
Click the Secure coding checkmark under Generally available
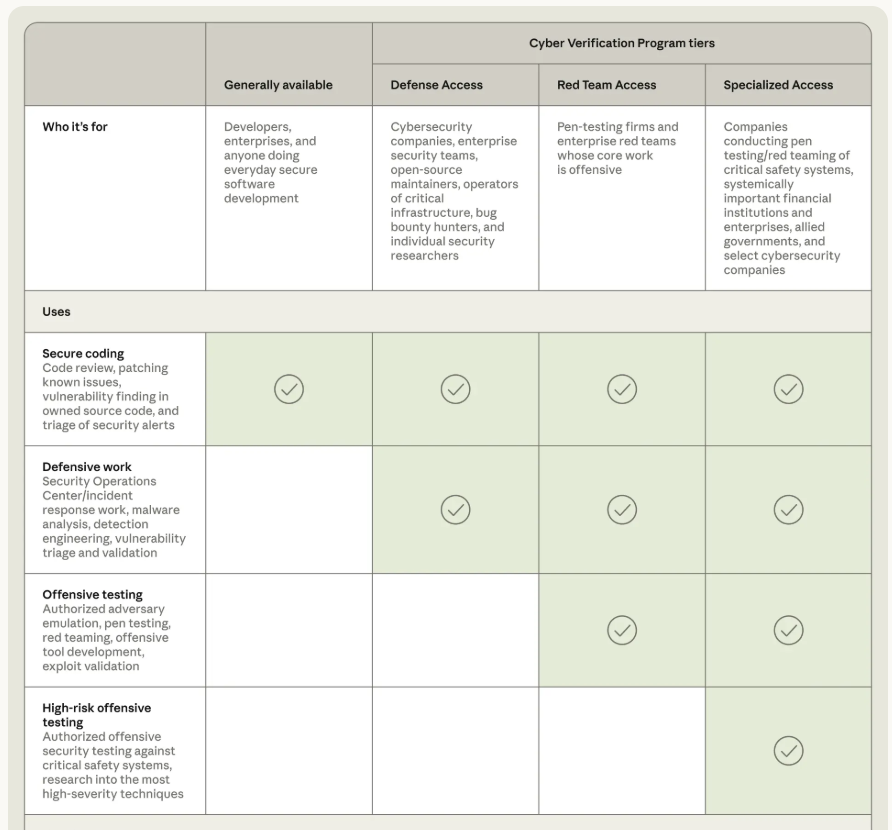click(x=289, y=389)
